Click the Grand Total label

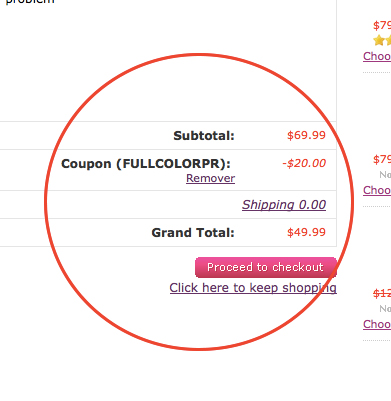pyautogui.click(x=193, y=233)
